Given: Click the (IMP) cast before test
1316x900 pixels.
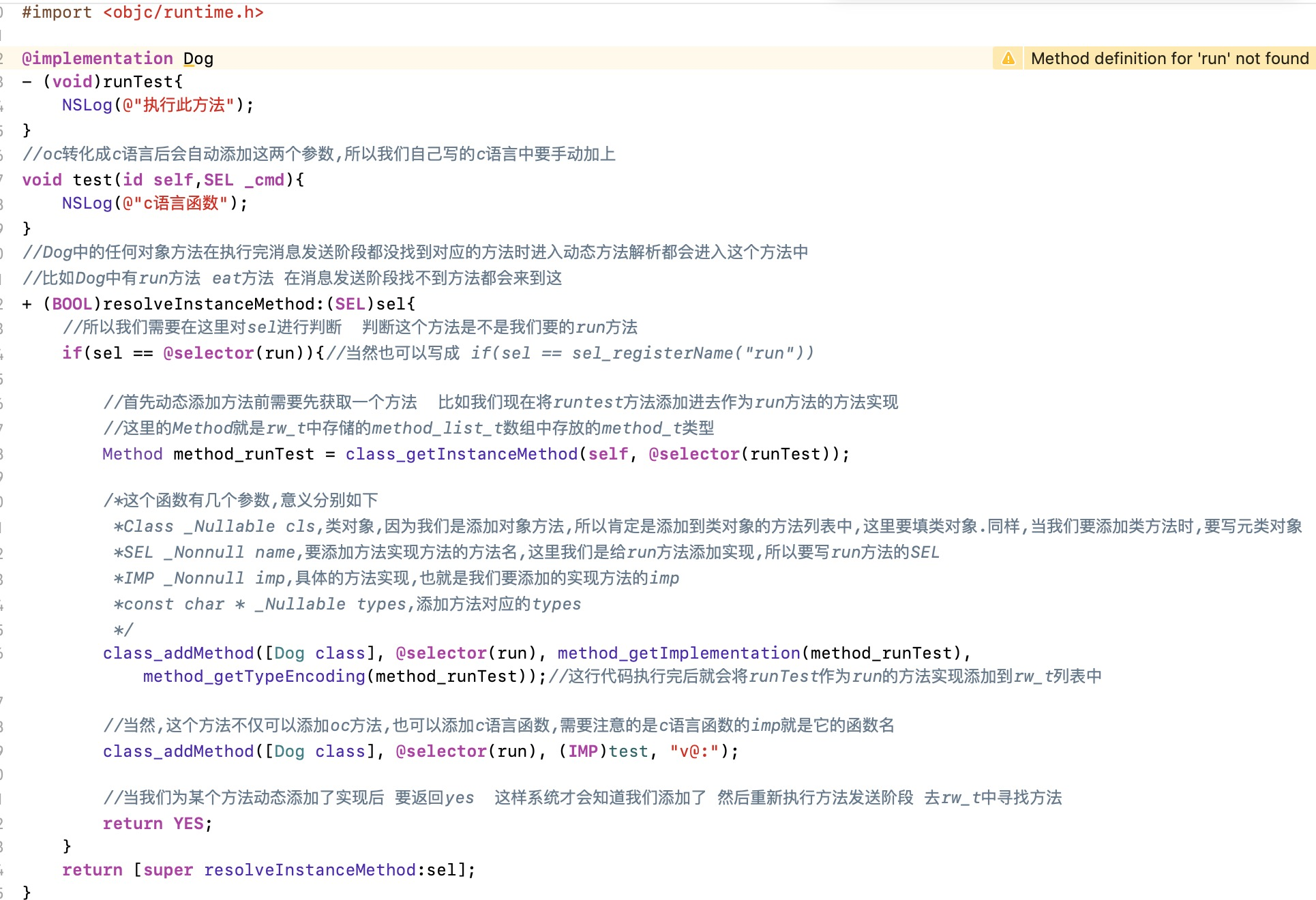Looking at the screenshot, I should click(x=582, y=751).
